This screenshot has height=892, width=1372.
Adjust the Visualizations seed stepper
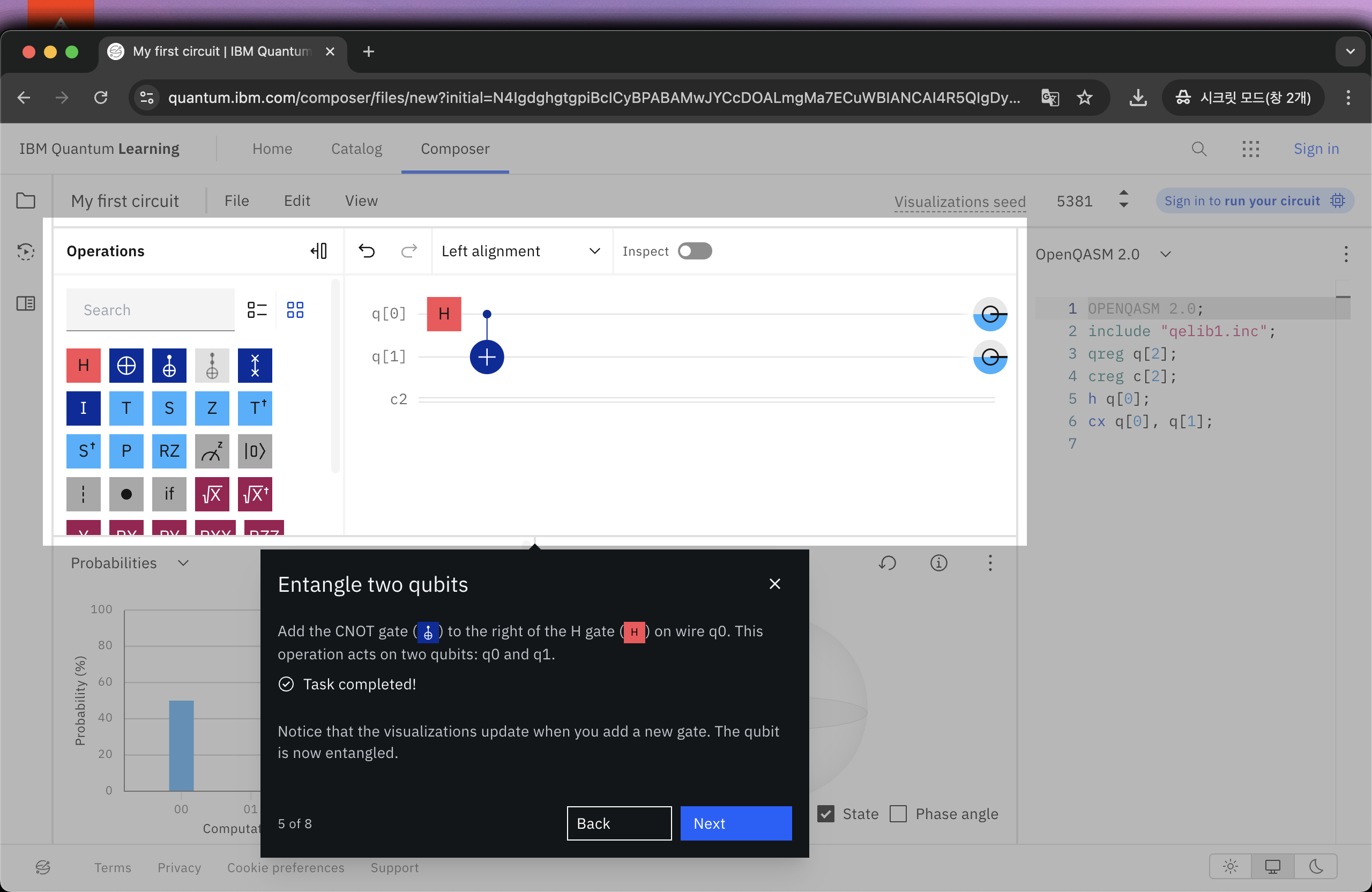point(1123,199)
